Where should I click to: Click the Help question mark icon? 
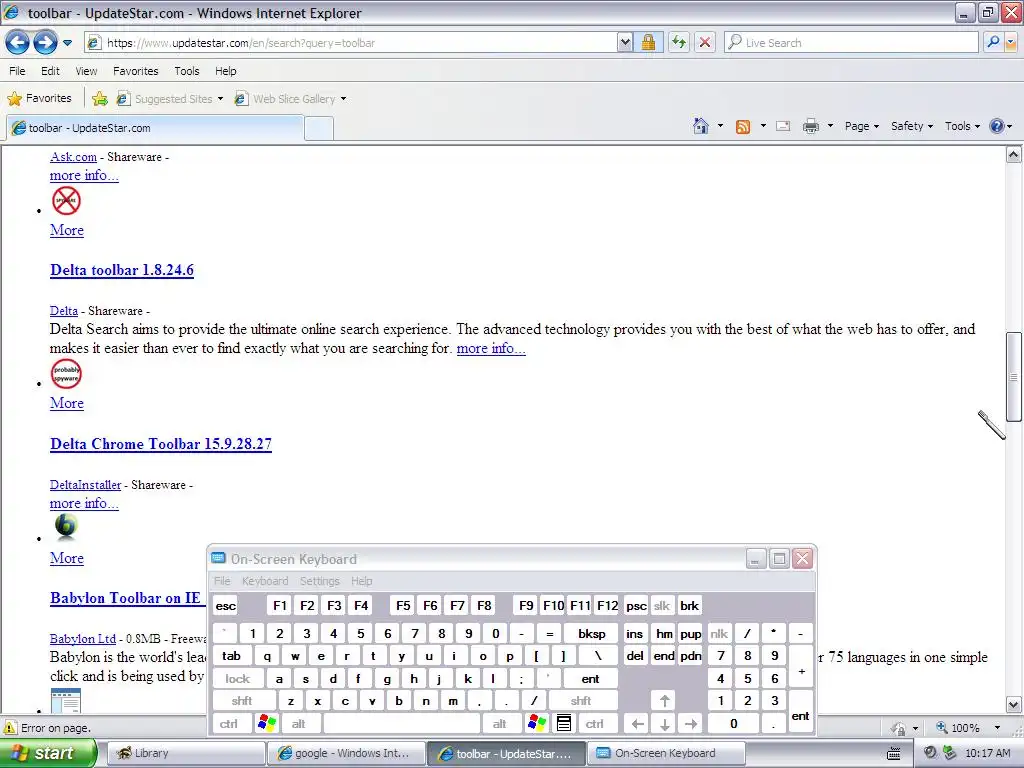[997, 126]
